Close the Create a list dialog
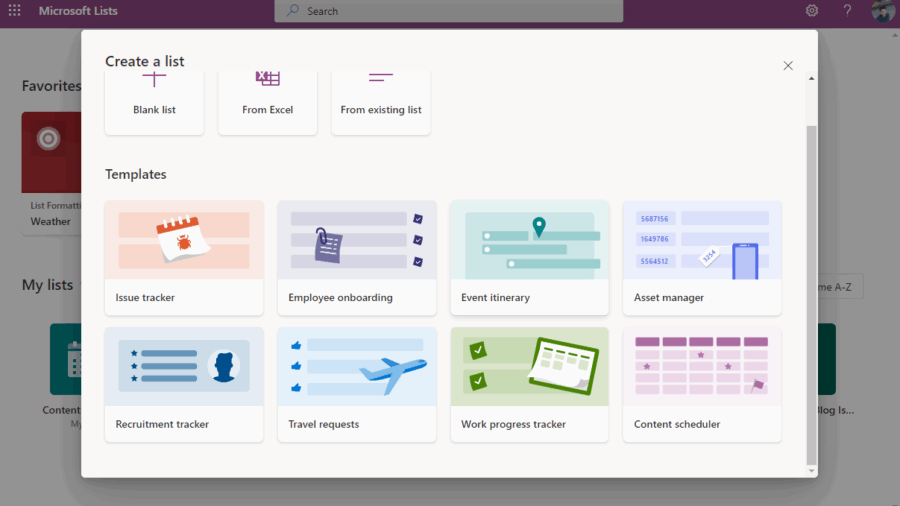 coord(788,65)
